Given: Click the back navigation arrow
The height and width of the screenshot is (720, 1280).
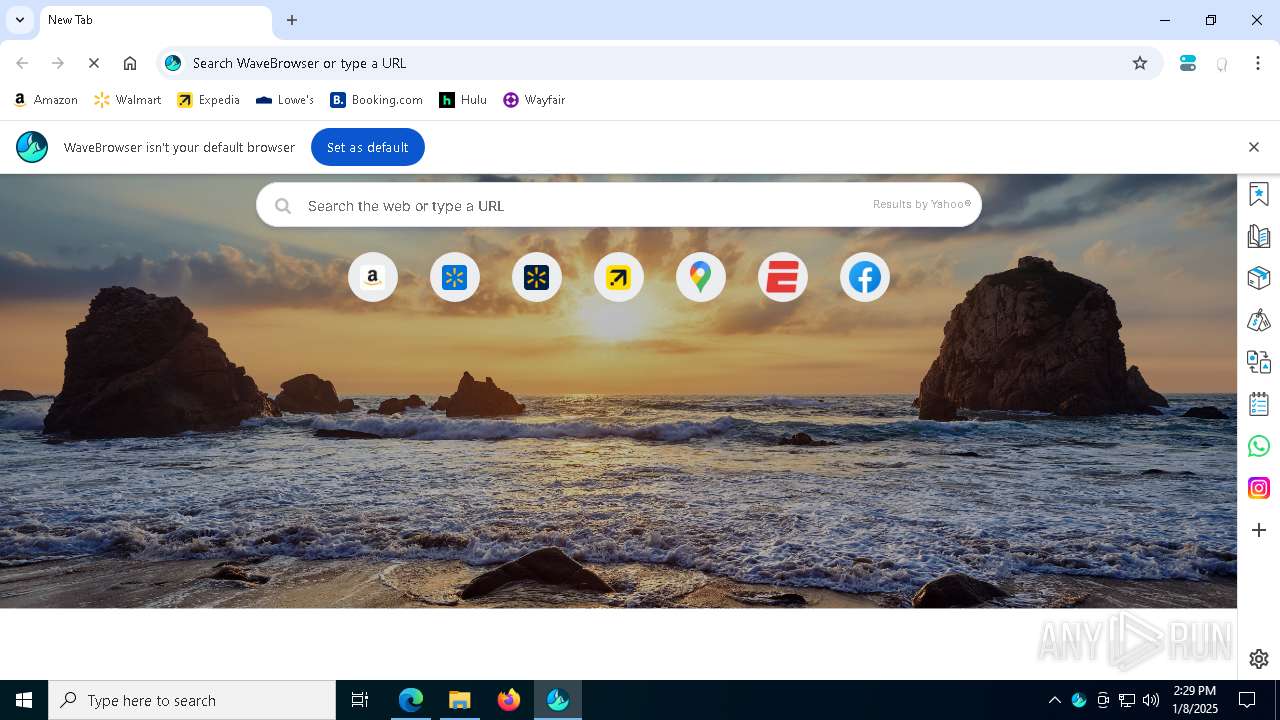Looking at the screenshot, I should (x=22, y=63).
